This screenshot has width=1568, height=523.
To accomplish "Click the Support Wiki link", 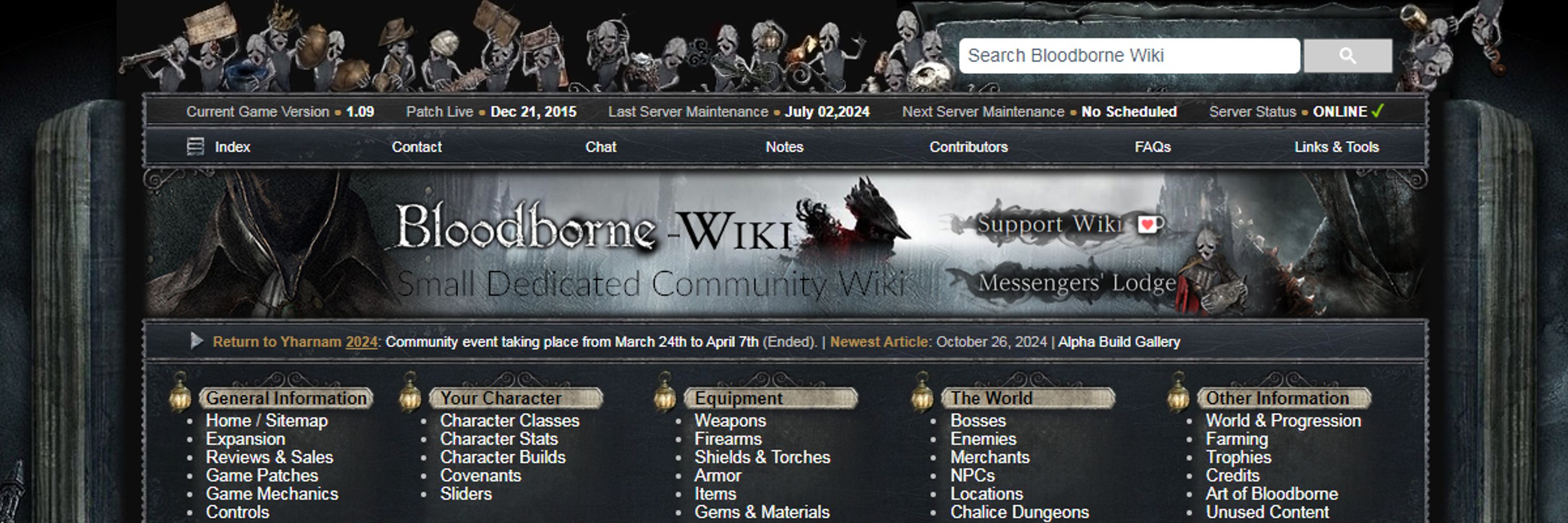I will 1050,224.
